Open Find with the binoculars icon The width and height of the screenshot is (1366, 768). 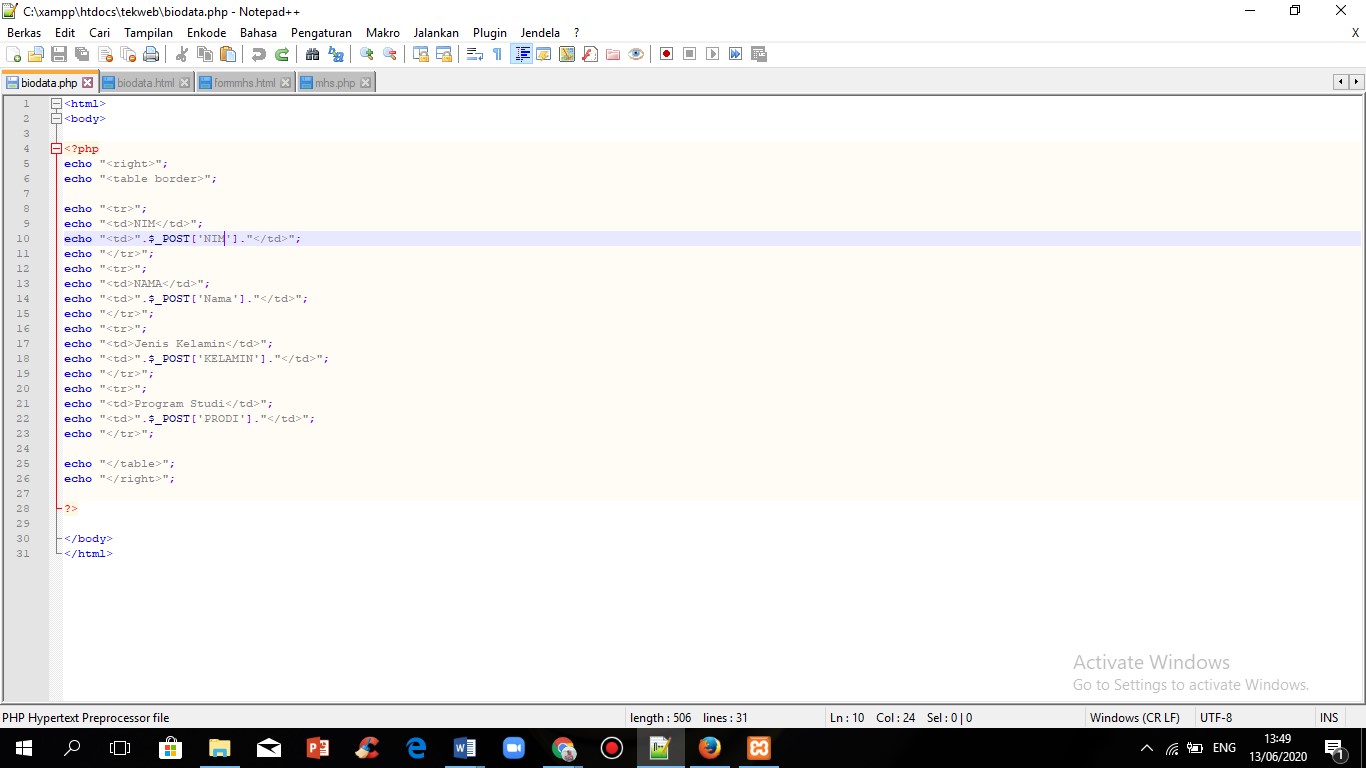click(x=313, y=54)
